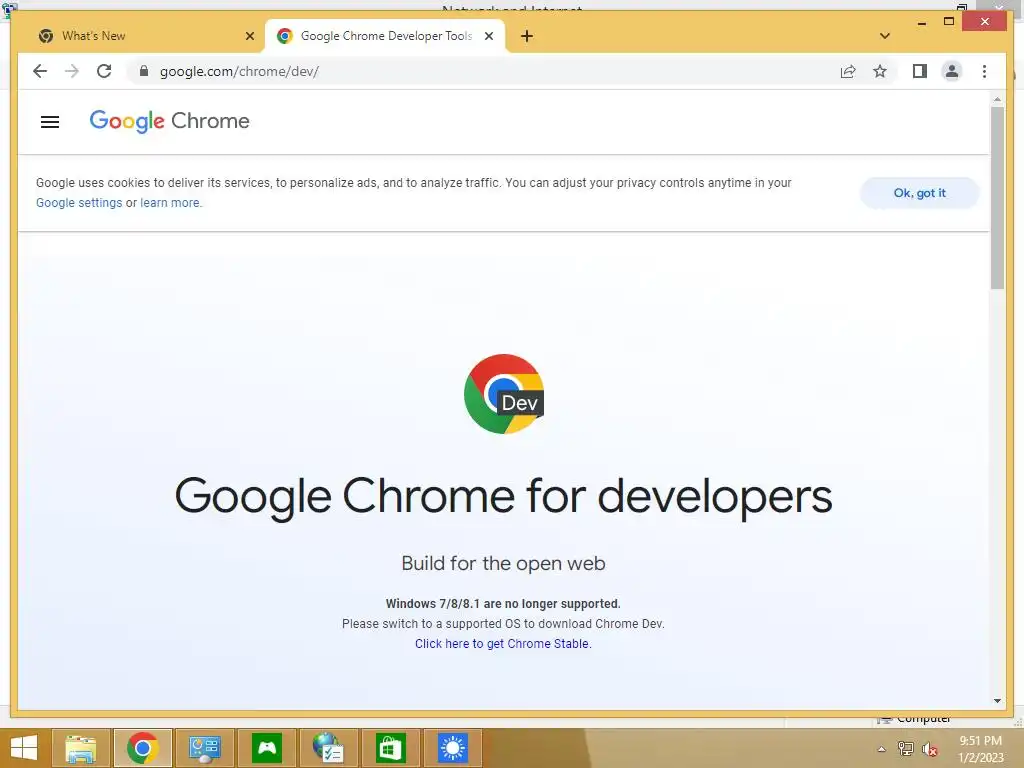Click here to get Chrome Stable link
The image size is (1024, 768).
click(x=503, y=643)
